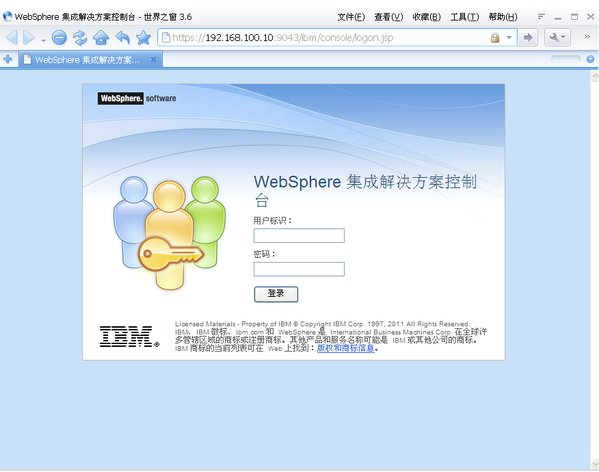Click the page icon in the address bar

point(166,37)
